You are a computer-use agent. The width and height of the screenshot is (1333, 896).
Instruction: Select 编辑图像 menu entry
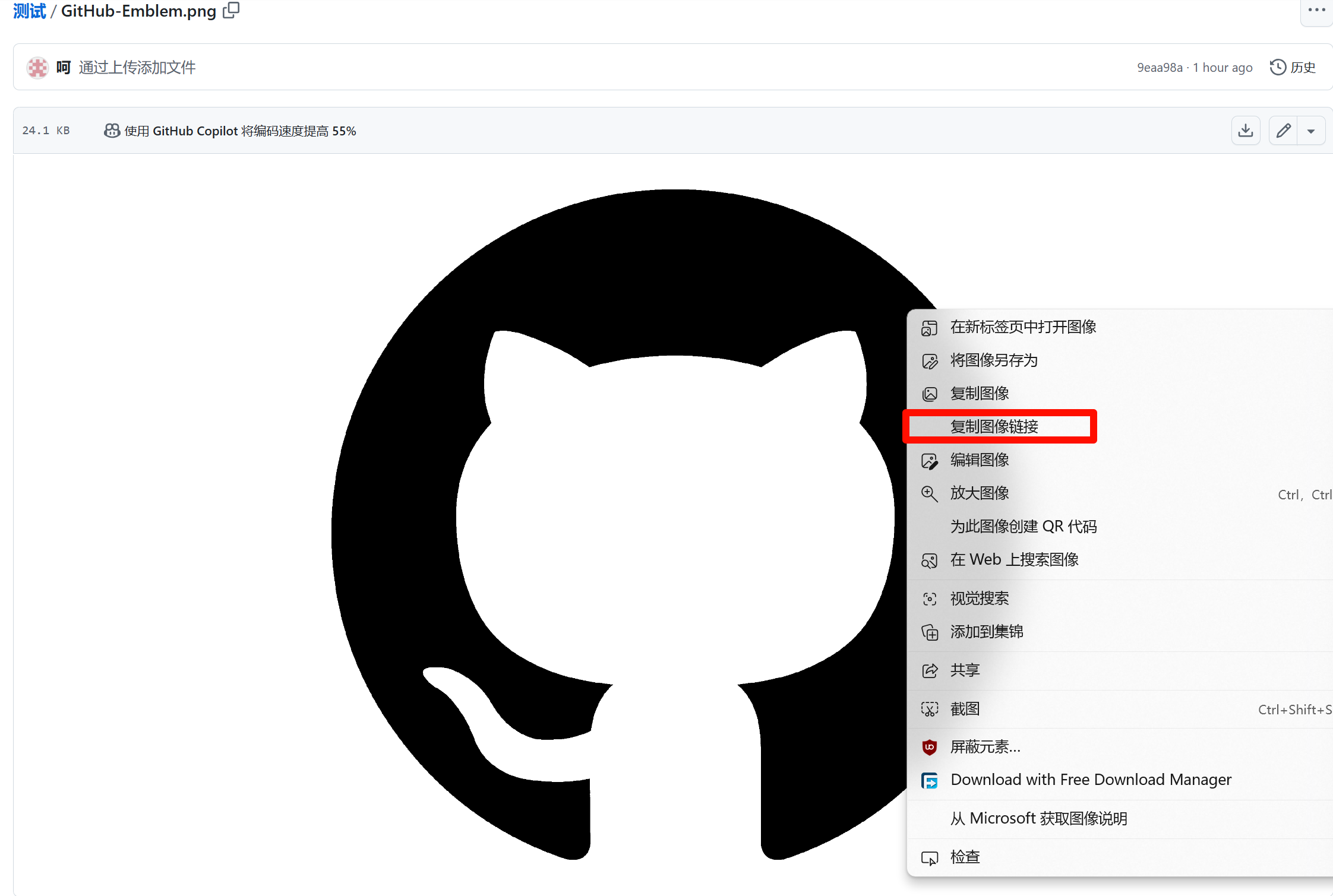click(1120, 460)
